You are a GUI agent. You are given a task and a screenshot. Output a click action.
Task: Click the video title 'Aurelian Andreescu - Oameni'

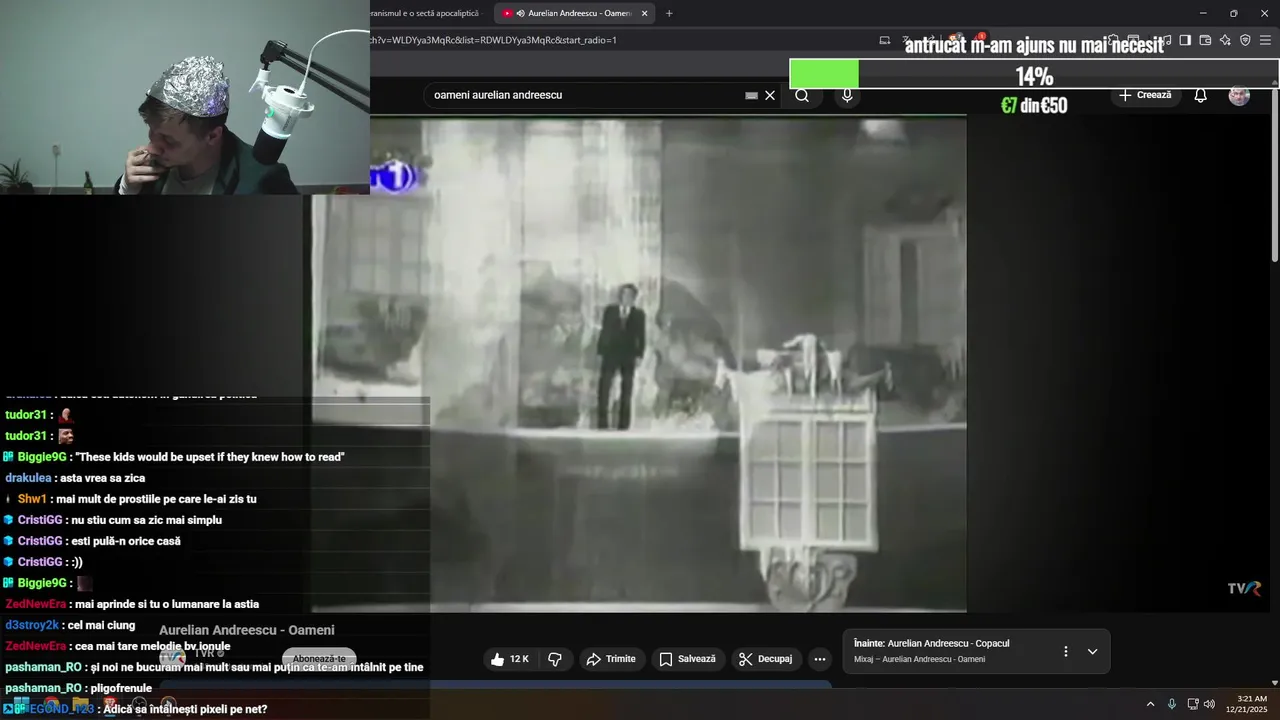(247, 630)
